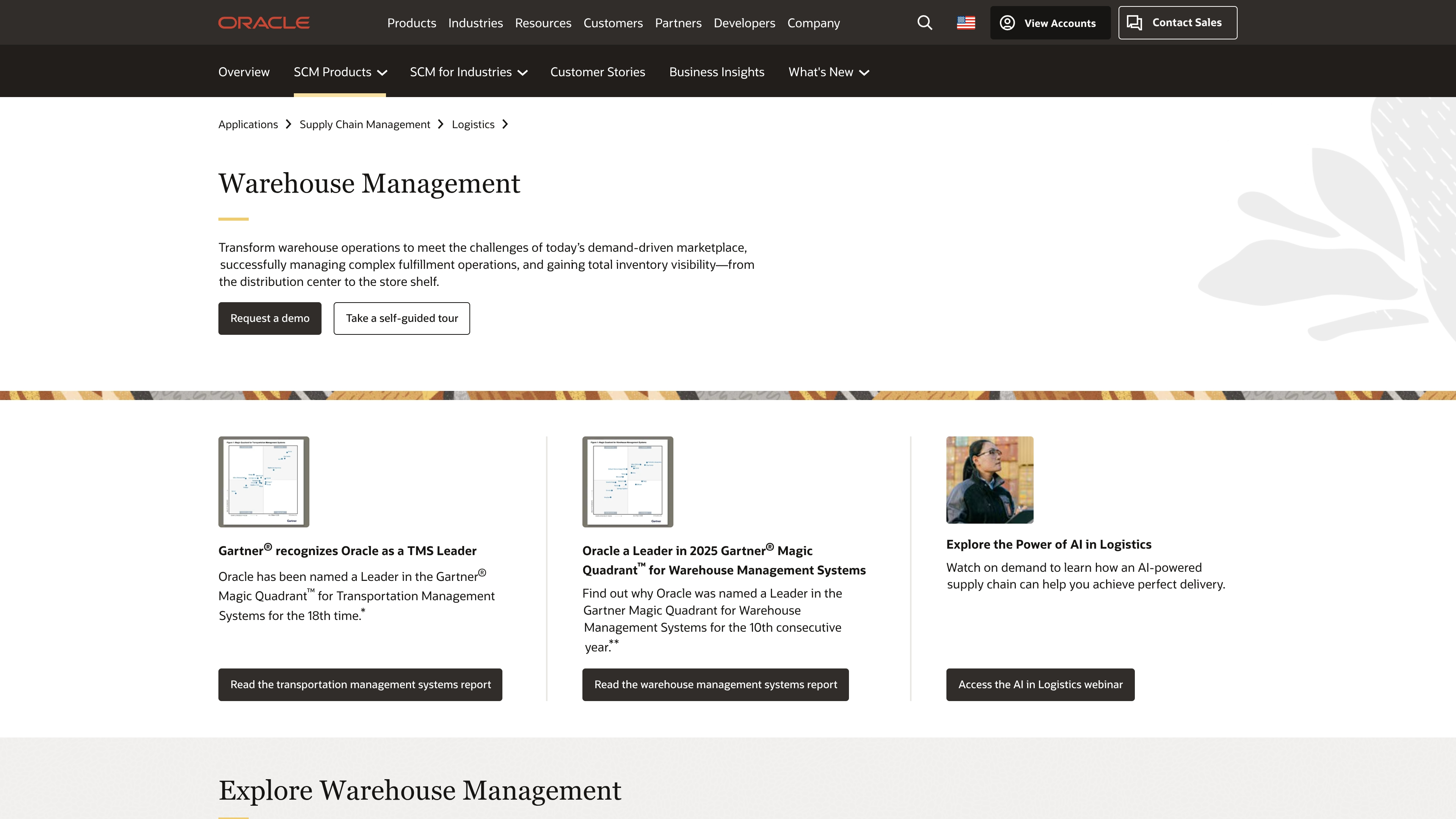Screen dimensions: 1456x819
Task: Open the Customer Stories tab
Action: [x=598, y=72]
